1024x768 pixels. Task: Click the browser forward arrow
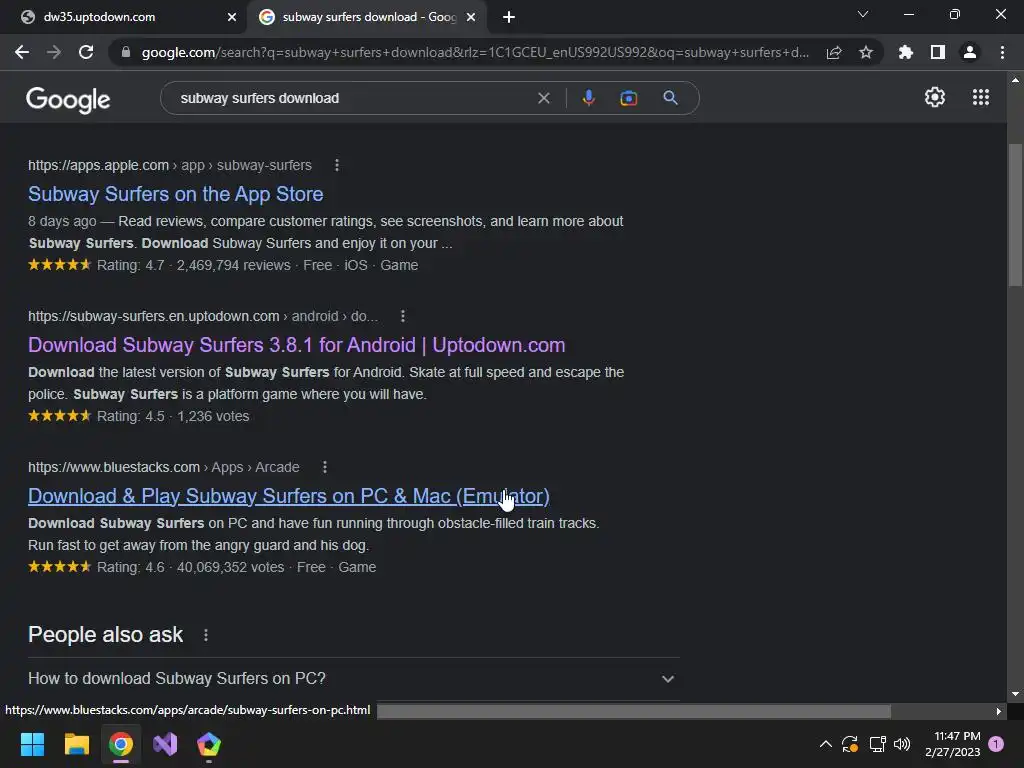[x=54, y=52]
